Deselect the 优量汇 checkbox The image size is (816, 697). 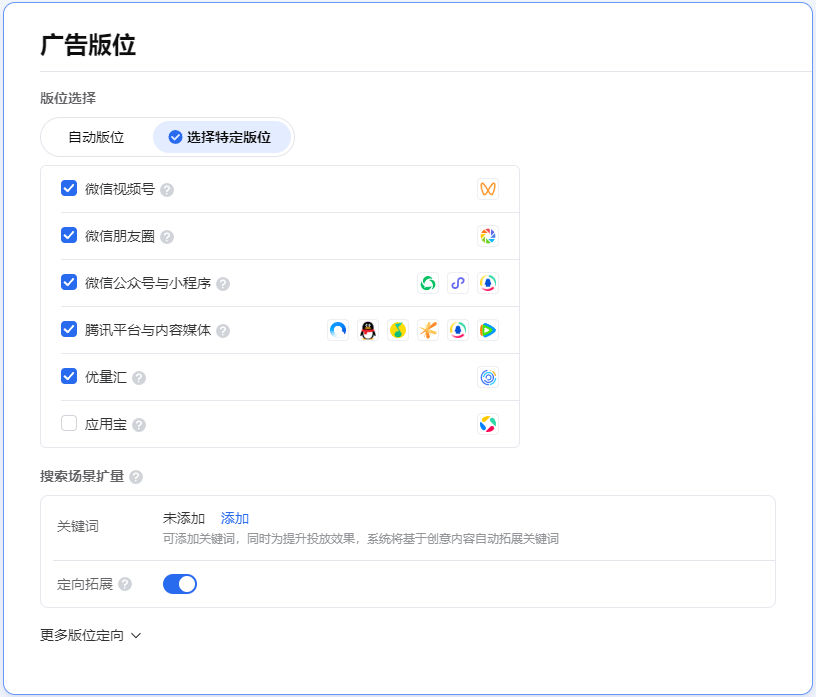click(69, 376)
